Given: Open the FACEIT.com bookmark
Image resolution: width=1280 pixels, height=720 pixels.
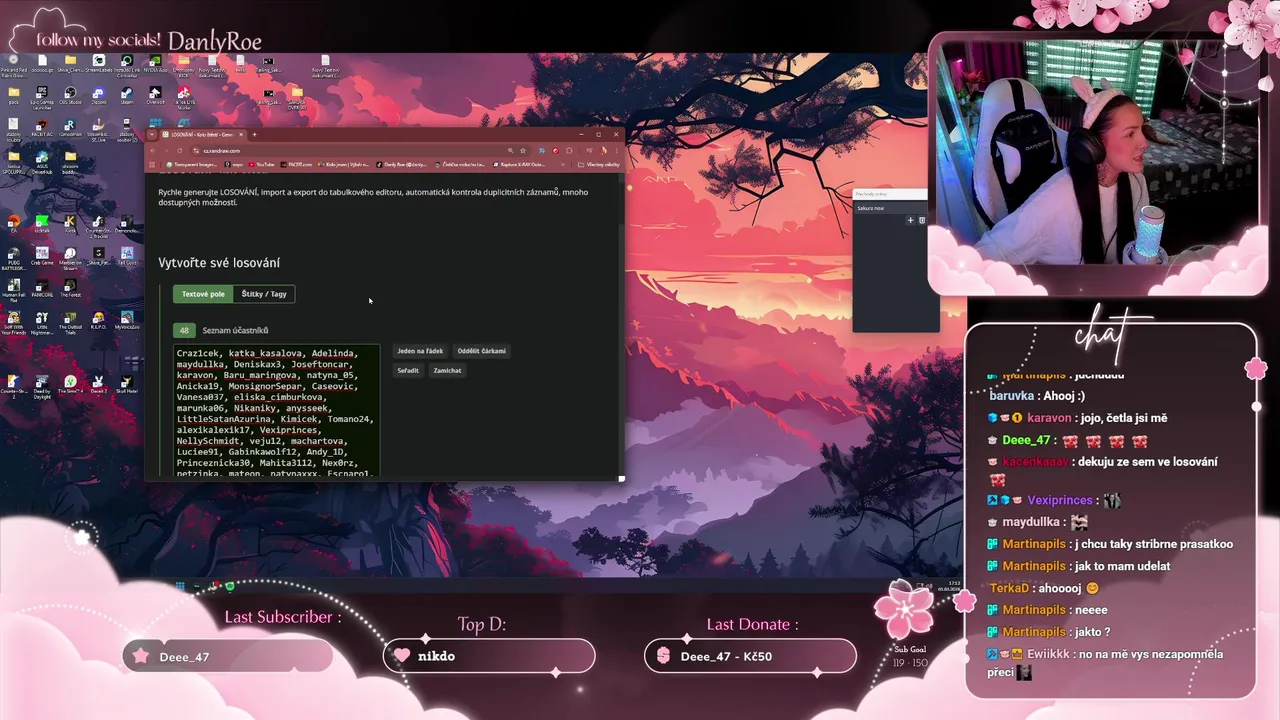Looking at the screenshot, I should click(x=296, y=164).
